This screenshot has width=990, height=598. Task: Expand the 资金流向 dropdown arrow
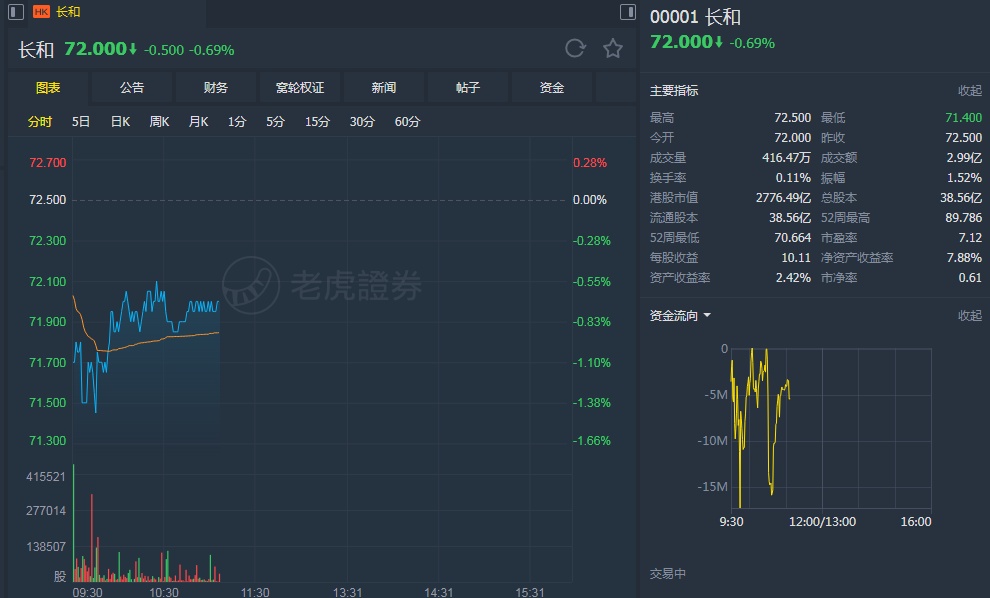click(x=707, y=315)
